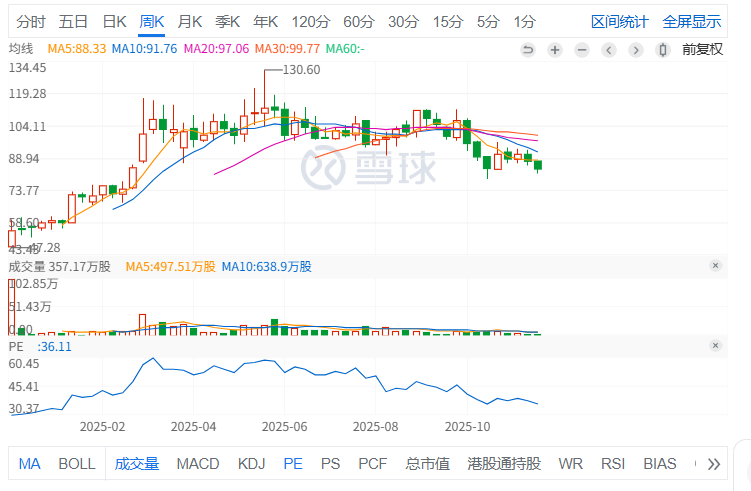
Task: Click 全屏显示 fullscreen link
Action: 692,21
